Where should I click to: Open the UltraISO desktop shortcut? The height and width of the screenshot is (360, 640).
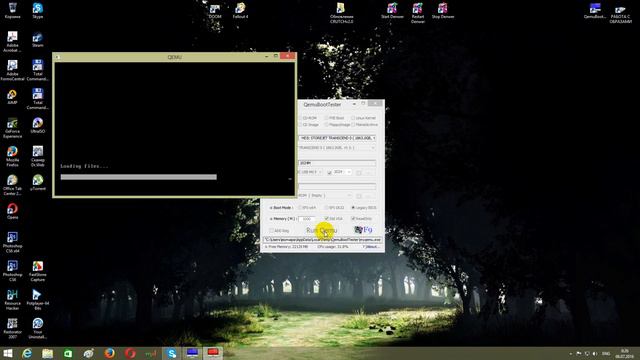point(38,126)
